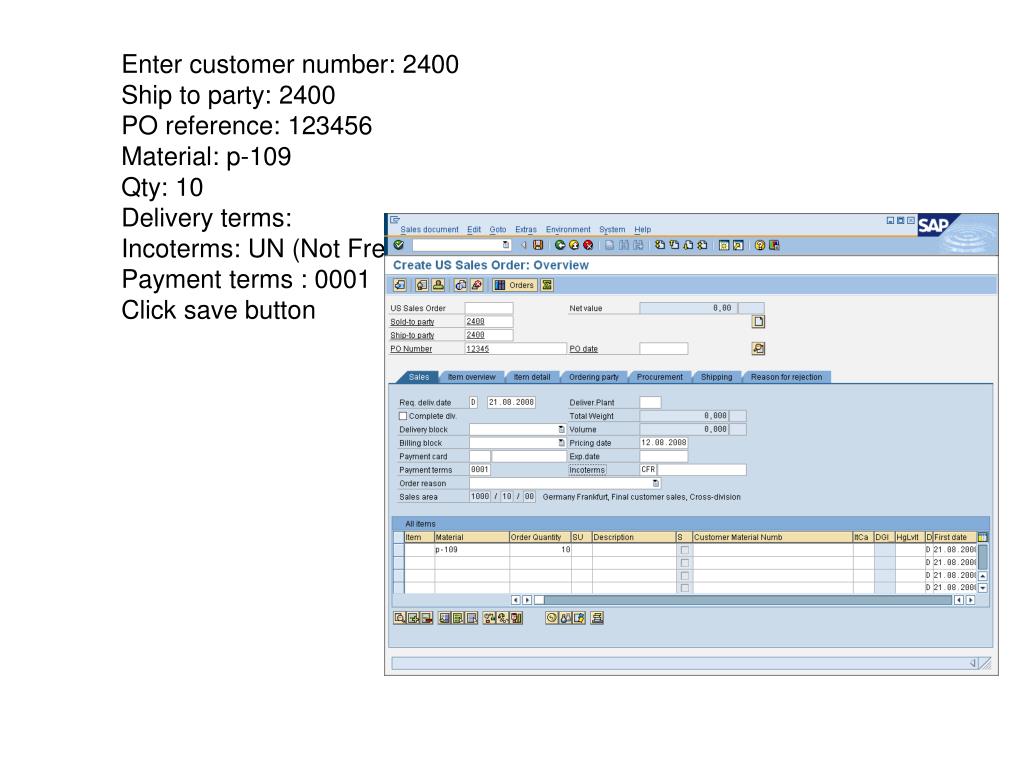1024x768 pixels.
Task: Click the Req. deliv.date field 21.08.2008
Action: click(x=511, y=402)
